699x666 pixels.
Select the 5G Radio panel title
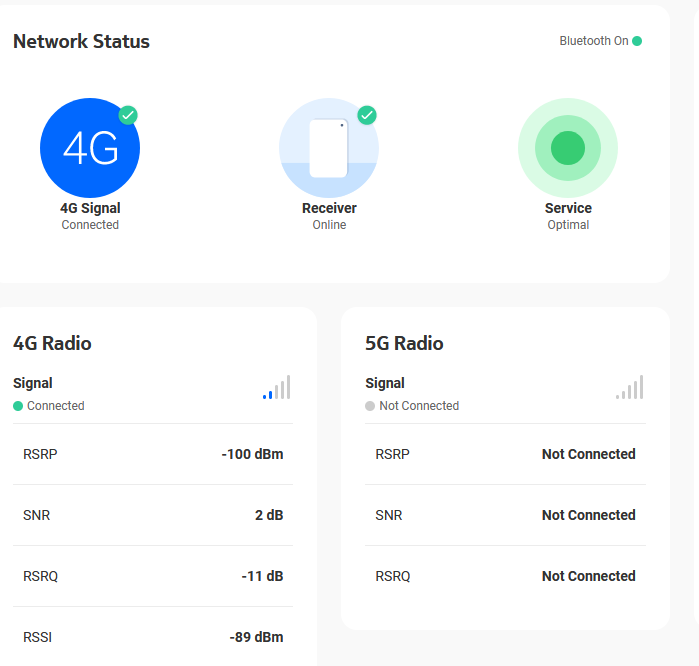(x=404, y=343)
